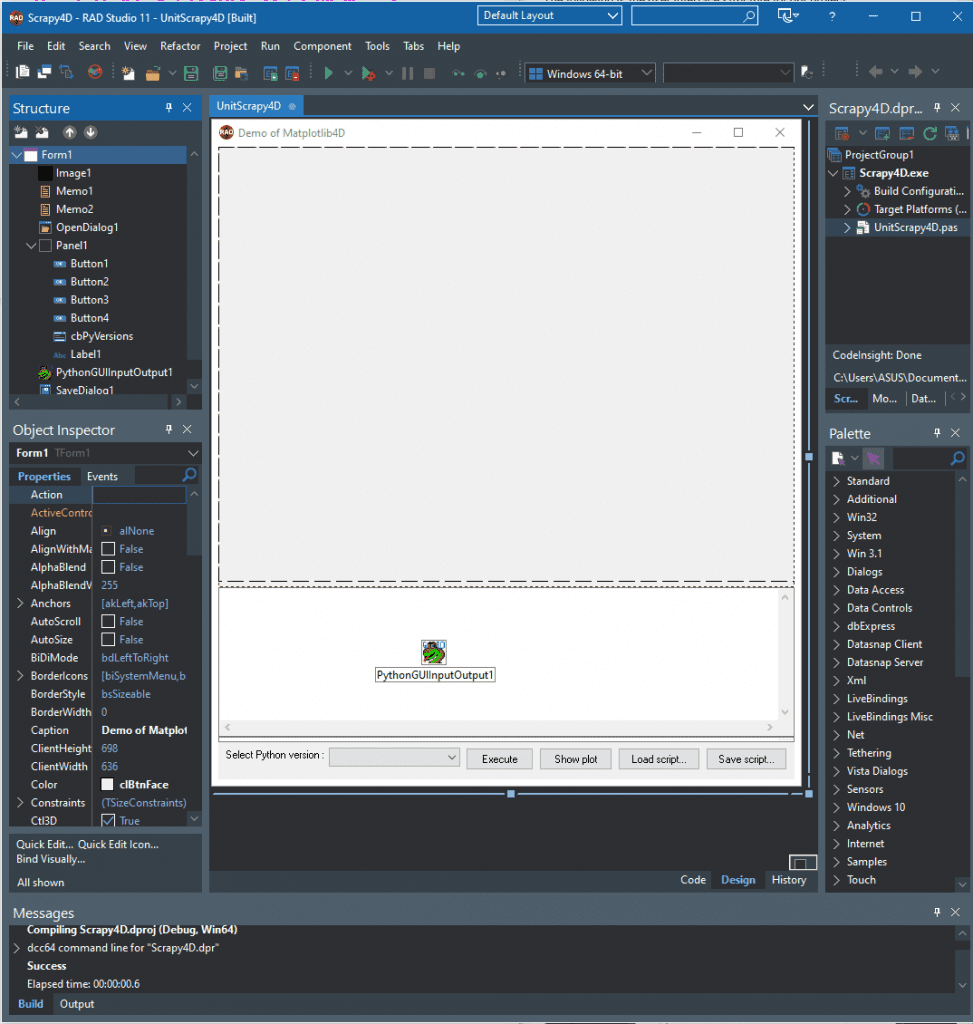This screenshot has width=973, height=1024.
Task: Select OpenDialog1 in the Structure tree
Action: tap(86, 227)
